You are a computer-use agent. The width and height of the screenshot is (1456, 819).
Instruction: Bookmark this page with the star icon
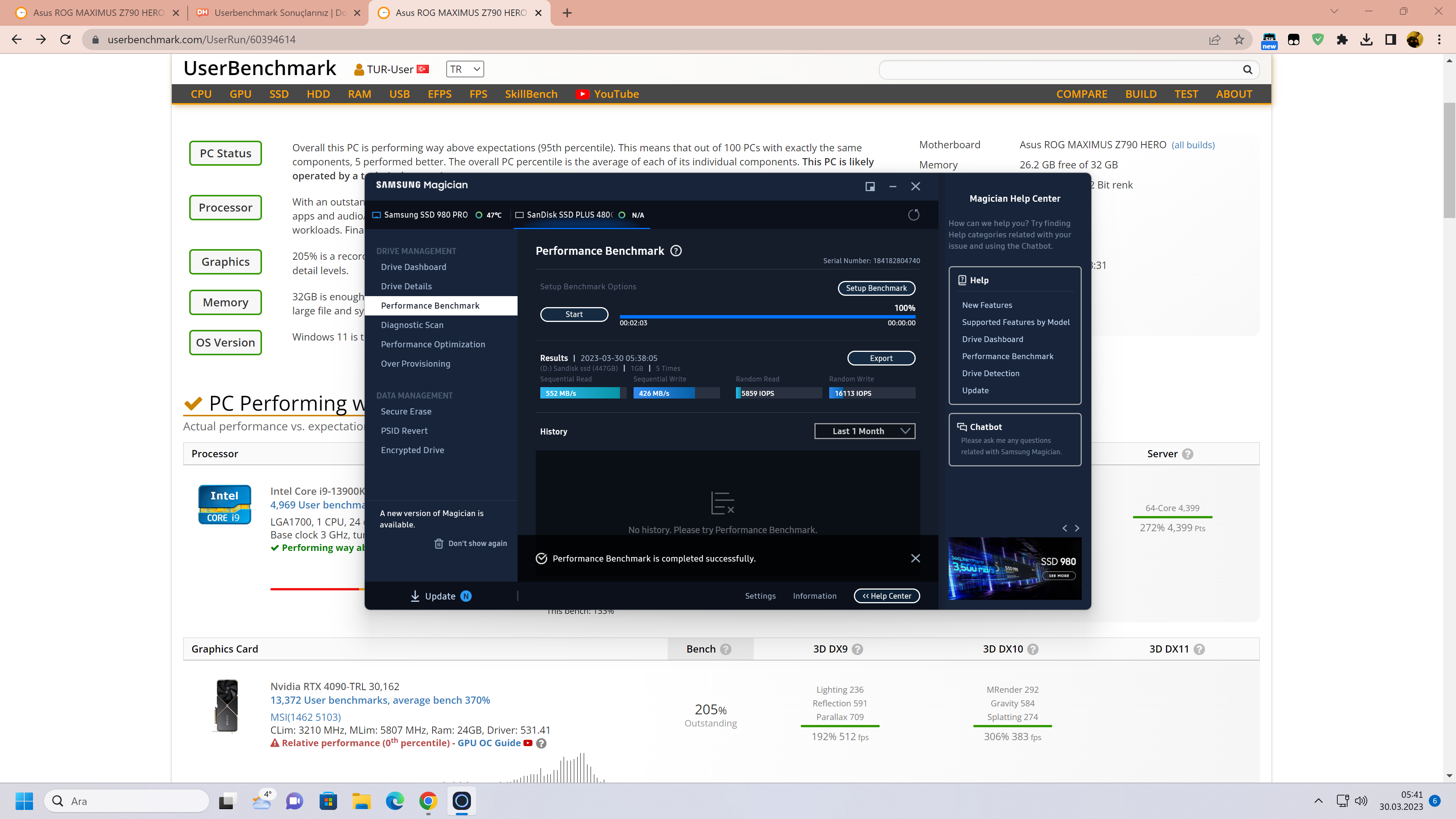1239,39
